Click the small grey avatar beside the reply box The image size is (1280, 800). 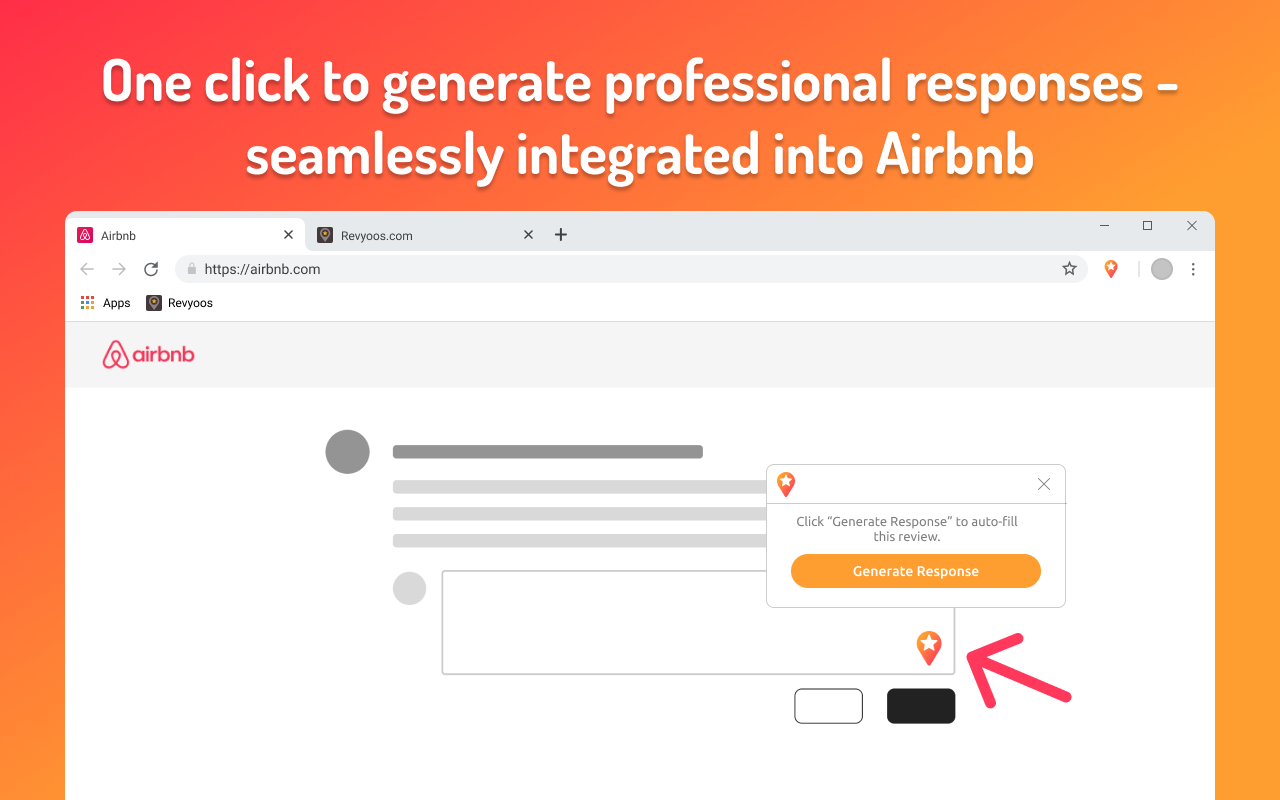(x=410, y=588)
